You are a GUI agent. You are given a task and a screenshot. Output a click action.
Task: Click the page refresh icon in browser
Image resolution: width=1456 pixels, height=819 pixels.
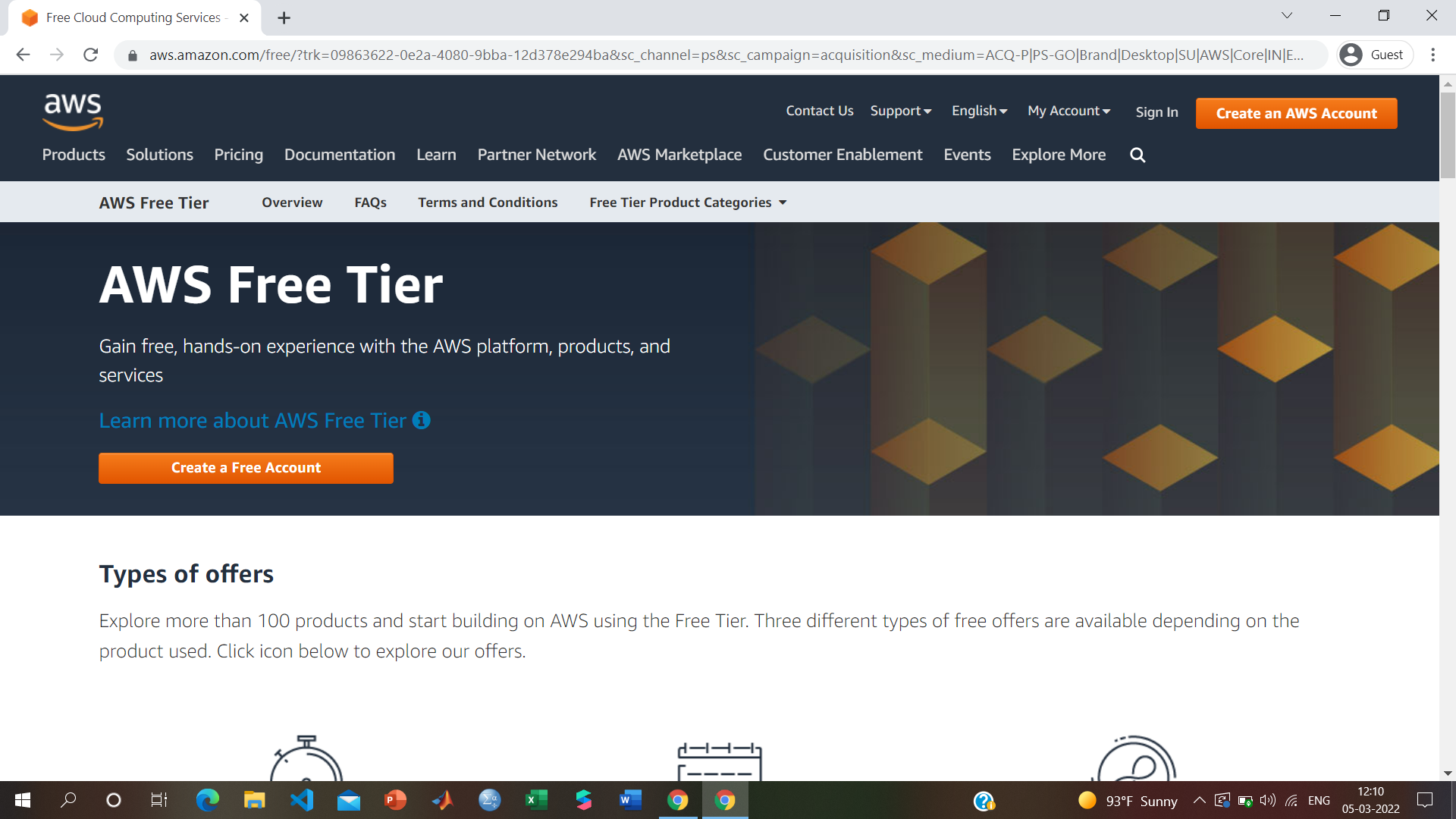coord(90,54)
